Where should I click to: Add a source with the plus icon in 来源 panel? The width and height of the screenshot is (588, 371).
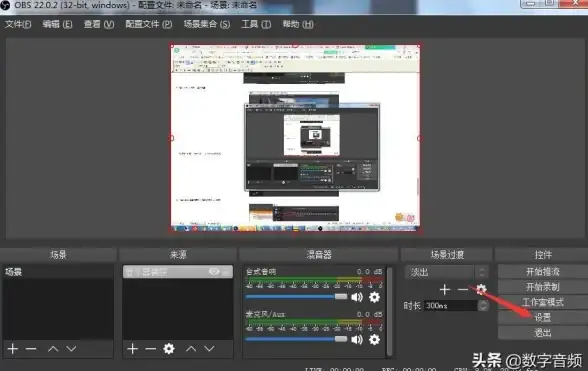132,349
